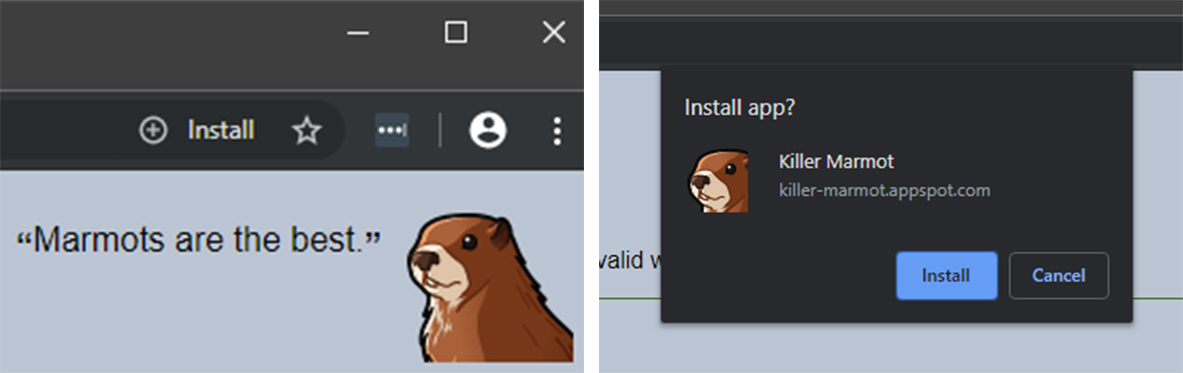Cancel the Install app dialog
The image size is (1183, 373).
pyautogui.click(x=1059, y=276)
